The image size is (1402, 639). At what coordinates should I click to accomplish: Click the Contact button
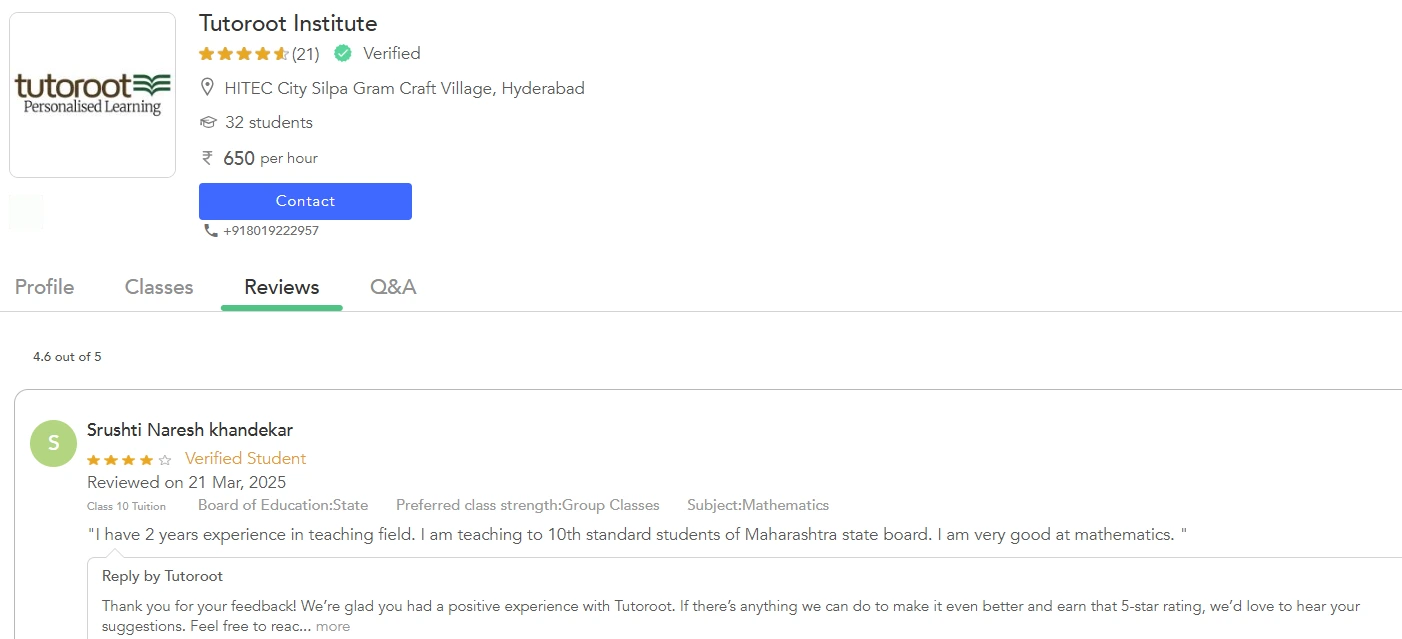click(x=305, y=201)
